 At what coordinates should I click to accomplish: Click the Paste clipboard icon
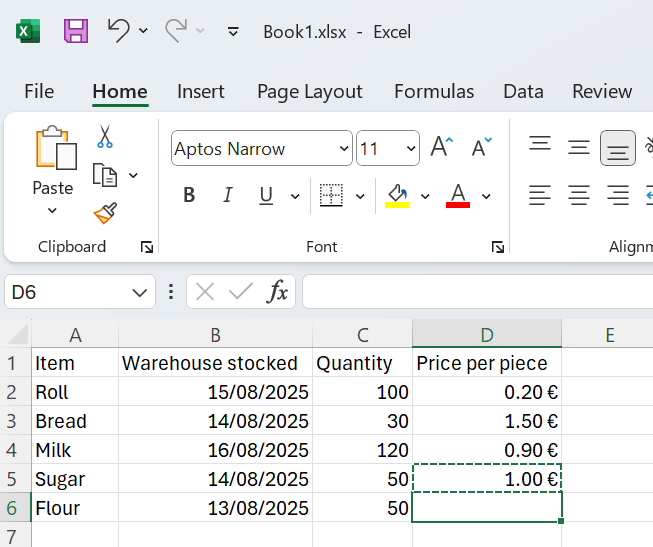click(56, 148)
